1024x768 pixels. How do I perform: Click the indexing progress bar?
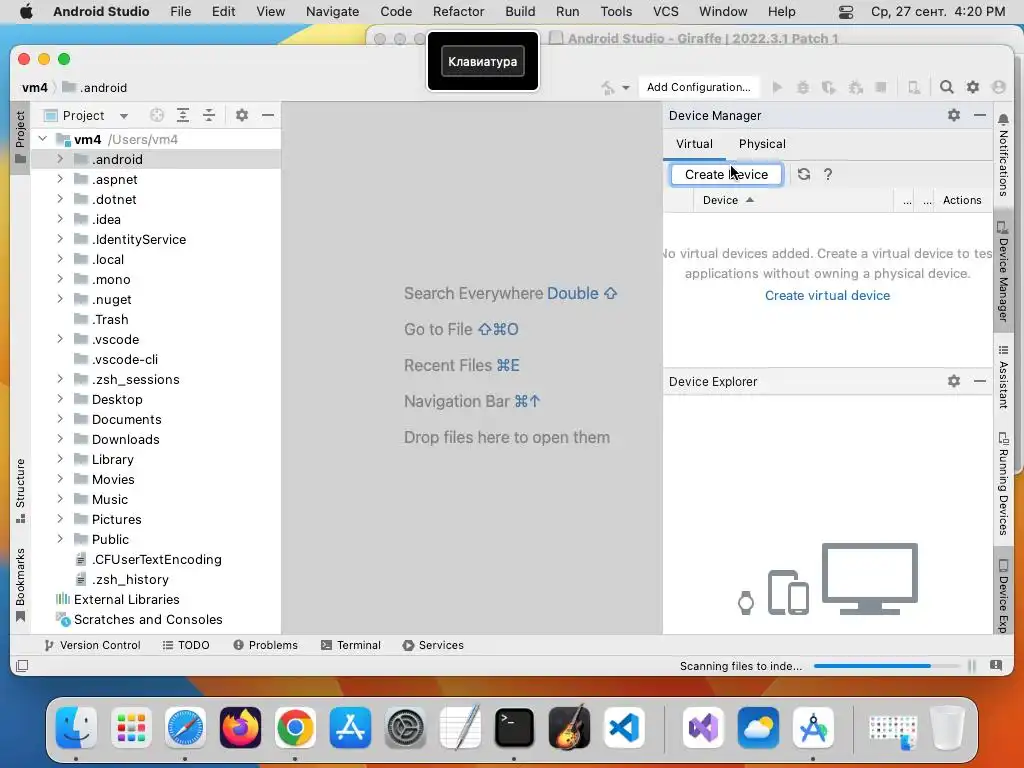pos(886,666)
